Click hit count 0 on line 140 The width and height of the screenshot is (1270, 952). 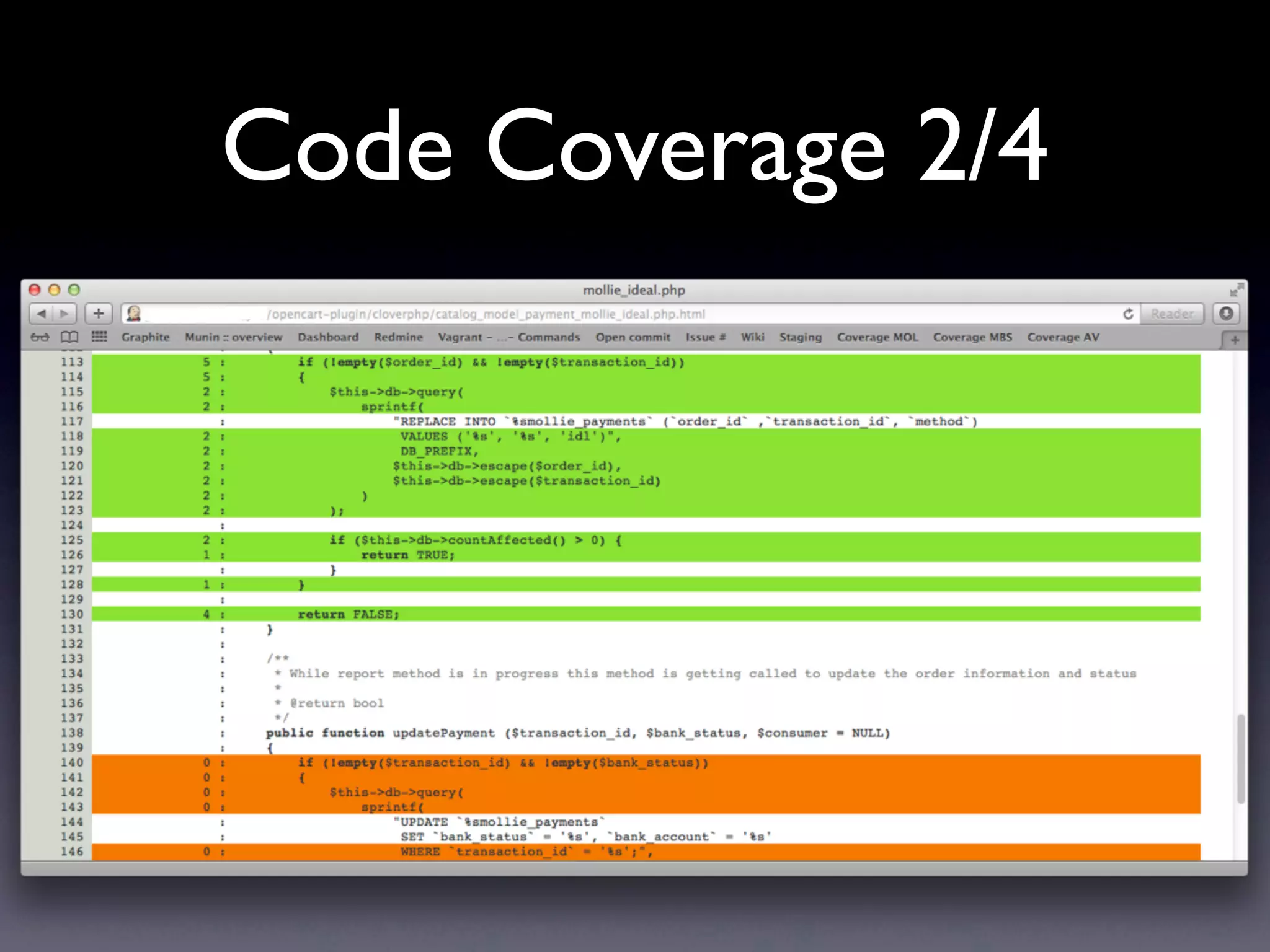pos(206,763)
